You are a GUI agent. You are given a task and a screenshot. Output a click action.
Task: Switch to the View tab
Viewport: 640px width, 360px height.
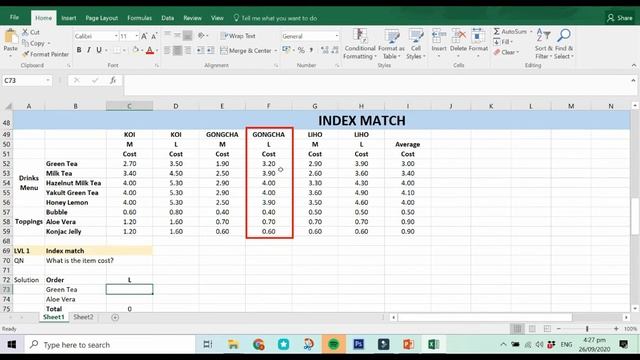coord(217,18)
